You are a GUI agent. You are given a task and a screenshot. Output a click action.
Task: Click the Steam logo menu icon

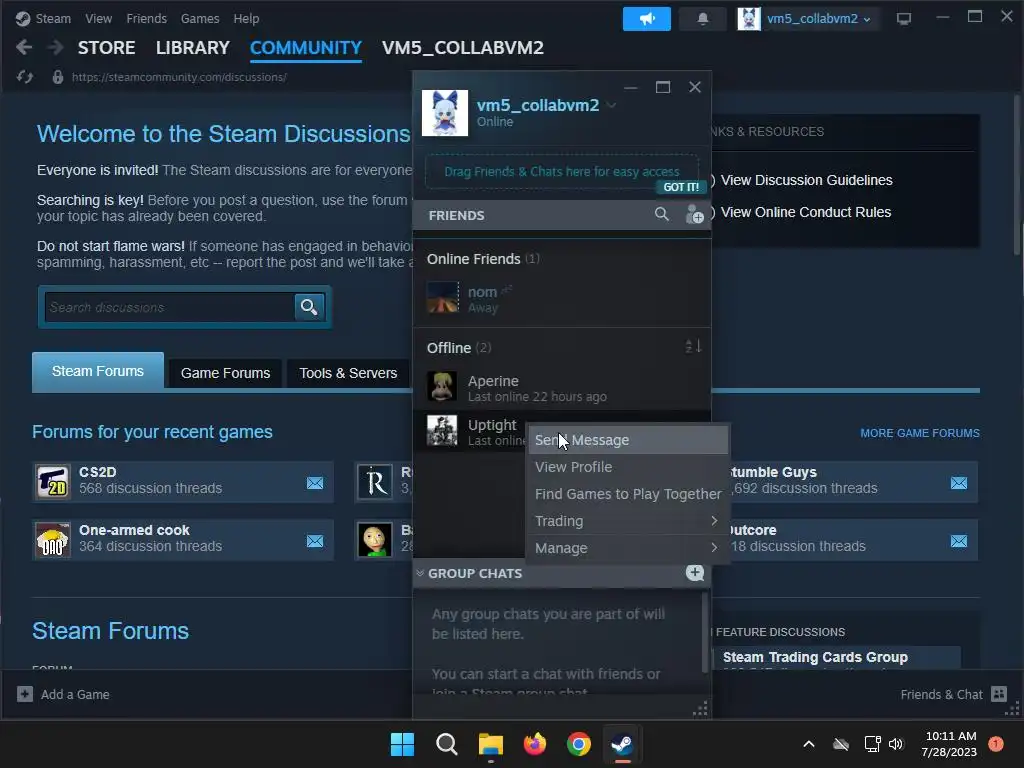[23, 18]
